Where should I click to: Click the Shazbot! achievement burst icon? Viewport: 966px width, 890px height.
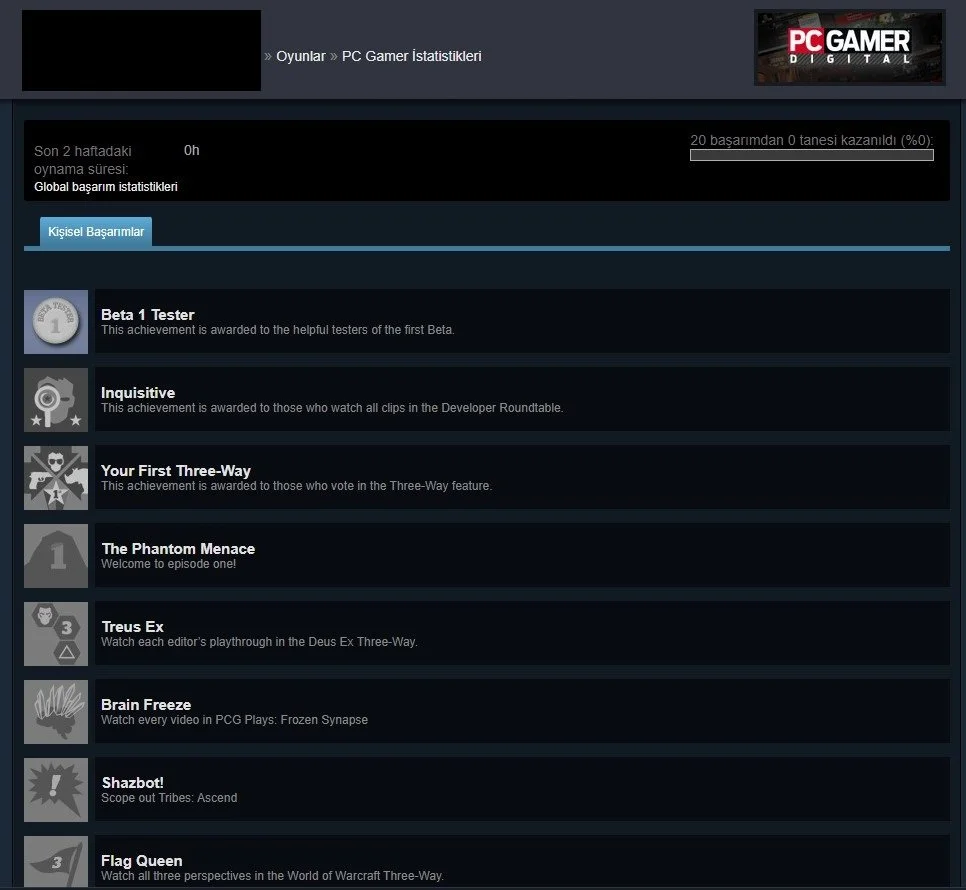pyautogui.click(x=56, y=790)
